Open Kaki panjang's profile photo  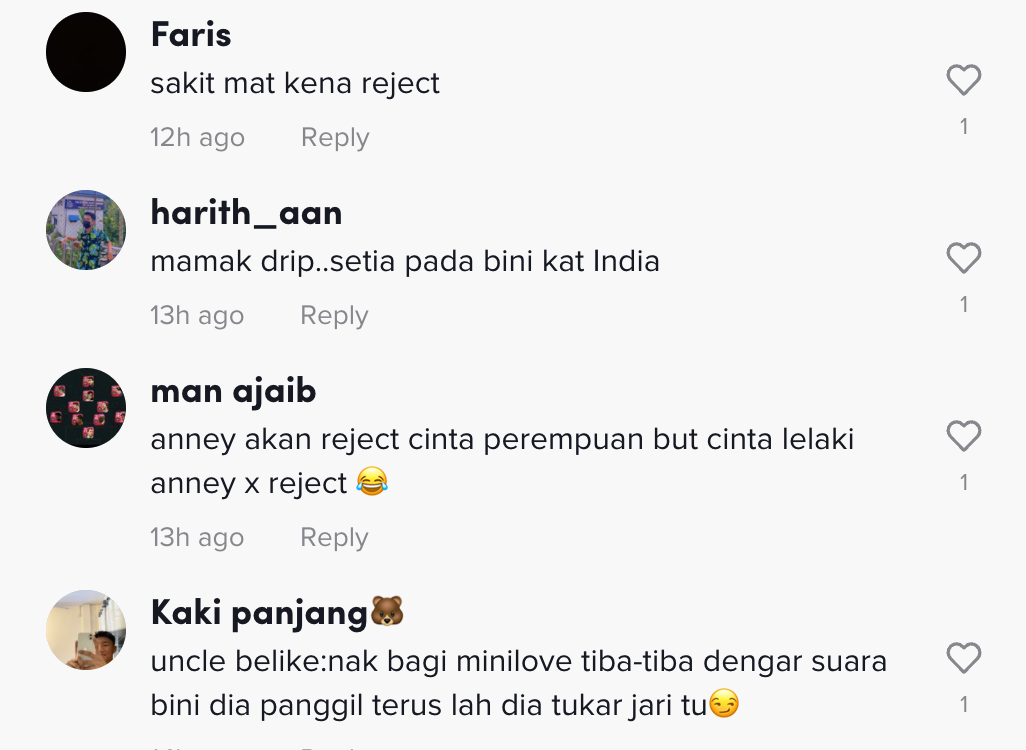click(x=86, y=630)
